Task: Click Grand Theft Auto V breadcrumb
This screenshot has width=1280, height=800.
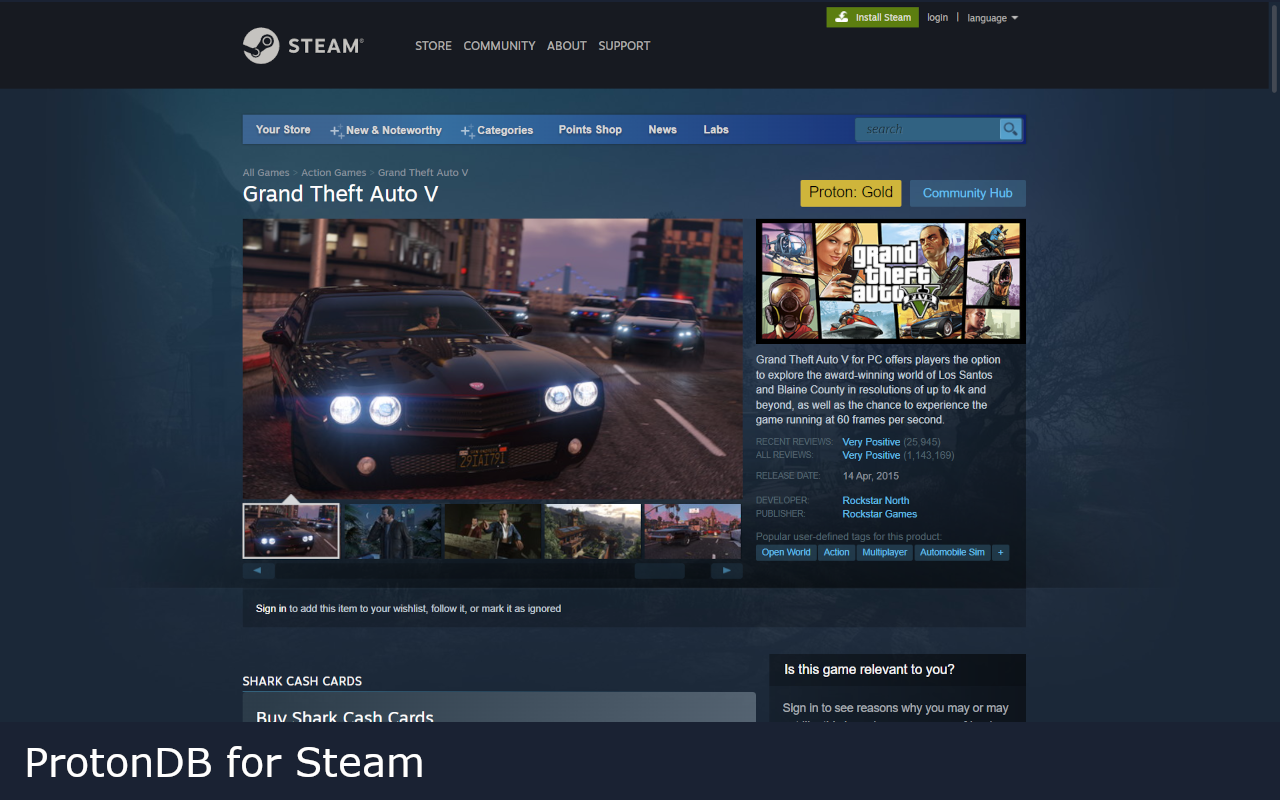Action: (x=423, y=173)
